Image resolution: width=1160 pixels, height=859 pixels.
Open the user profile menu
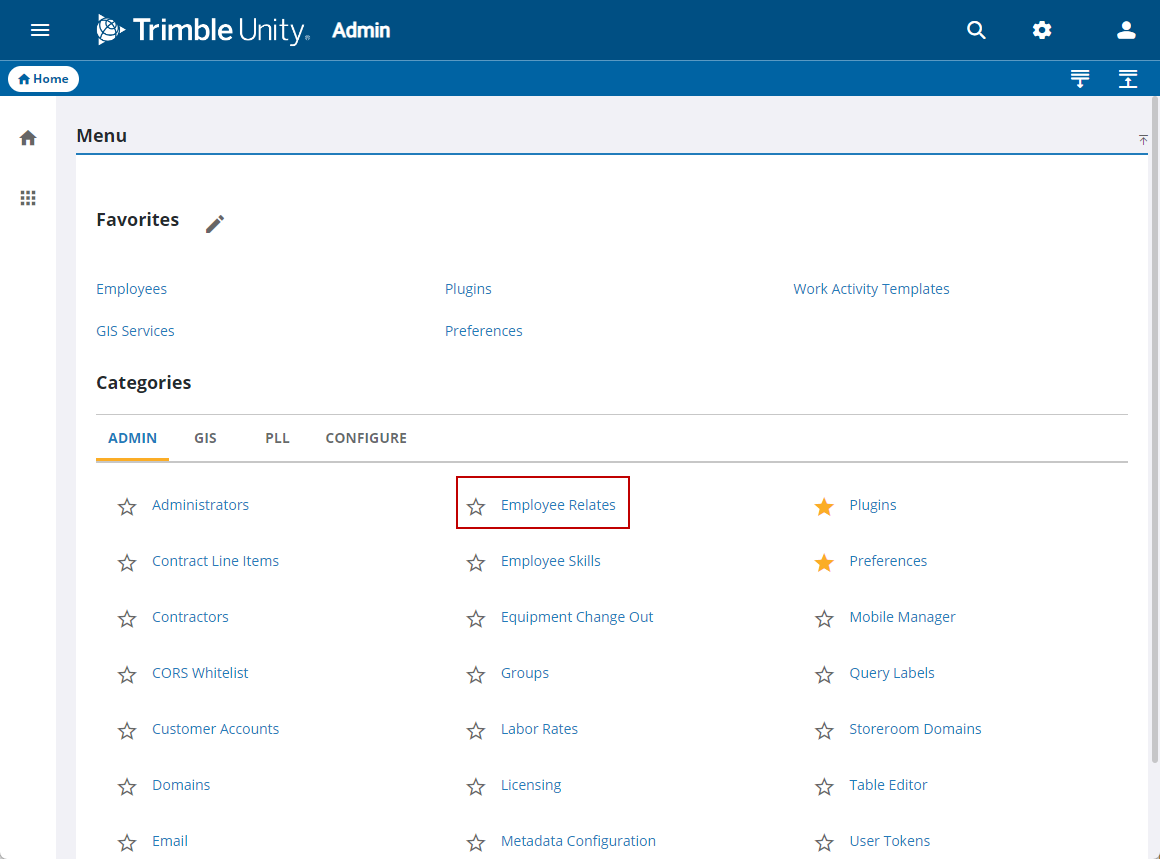[x=1126, y=30]
